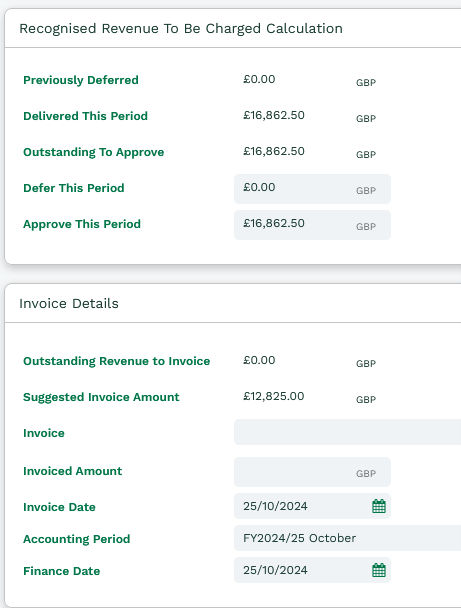The width and height of the screenshot is (461, 608).
Task: Click the Invoiced Amount input box
Action: pos(312,472)
